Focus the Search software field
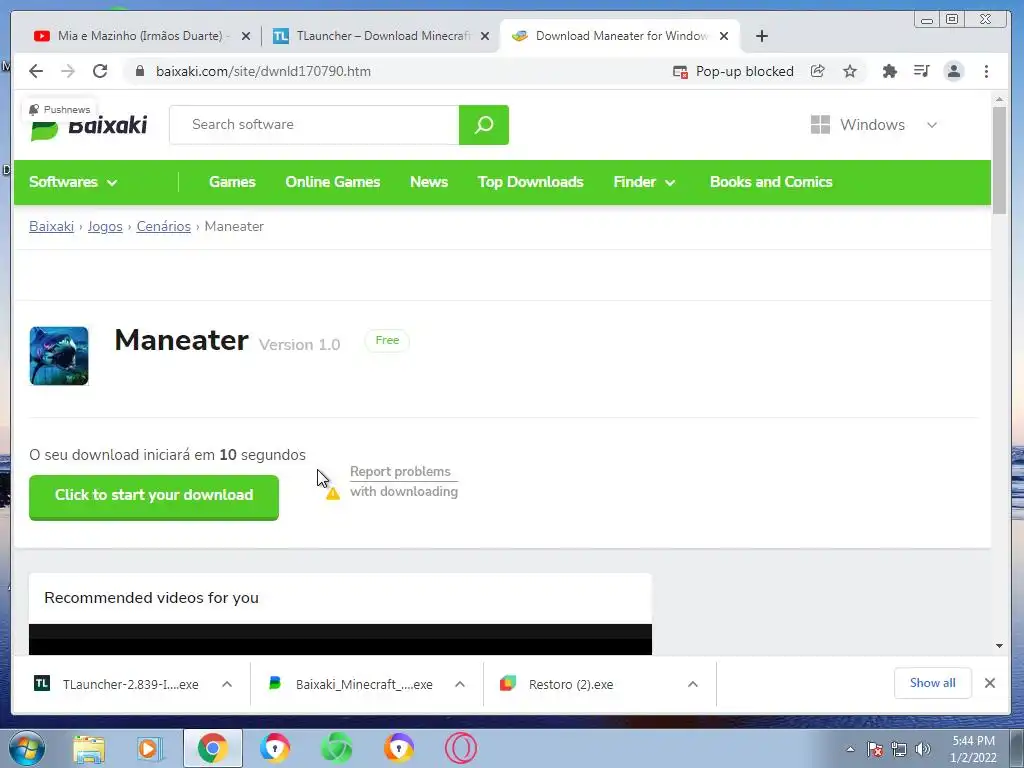The image size is (1024, 768). pyautogui.click(x=314, y=125)
